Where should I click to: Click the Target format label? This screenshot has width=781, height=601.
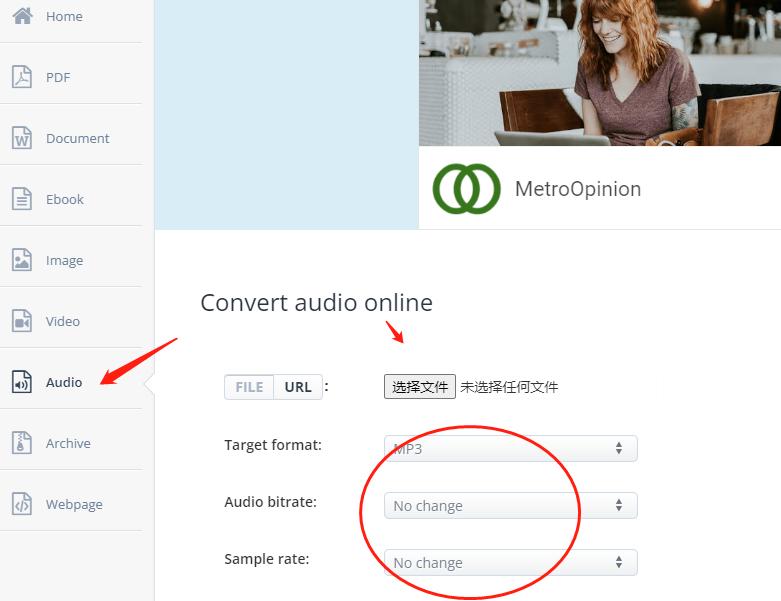coord(273,445)
